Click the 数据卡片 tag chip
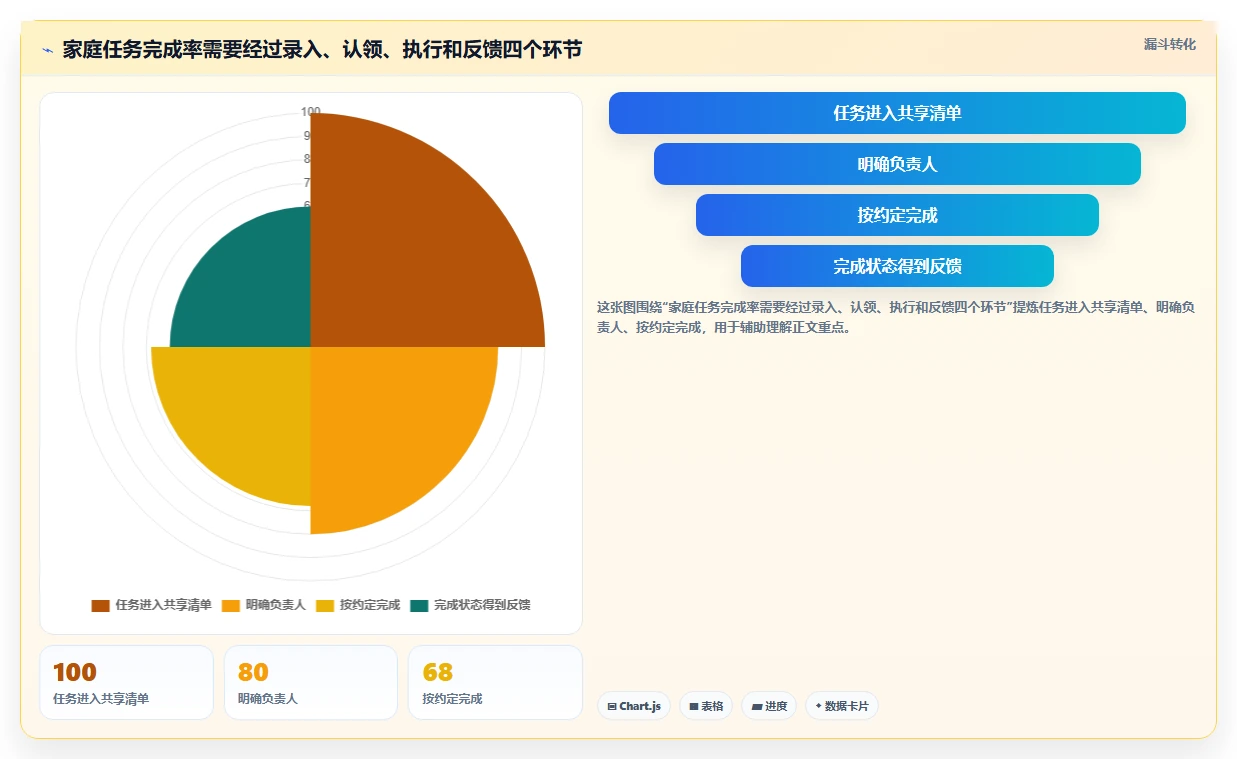The width and height of the screenshot is (1237, 759). 842,706
